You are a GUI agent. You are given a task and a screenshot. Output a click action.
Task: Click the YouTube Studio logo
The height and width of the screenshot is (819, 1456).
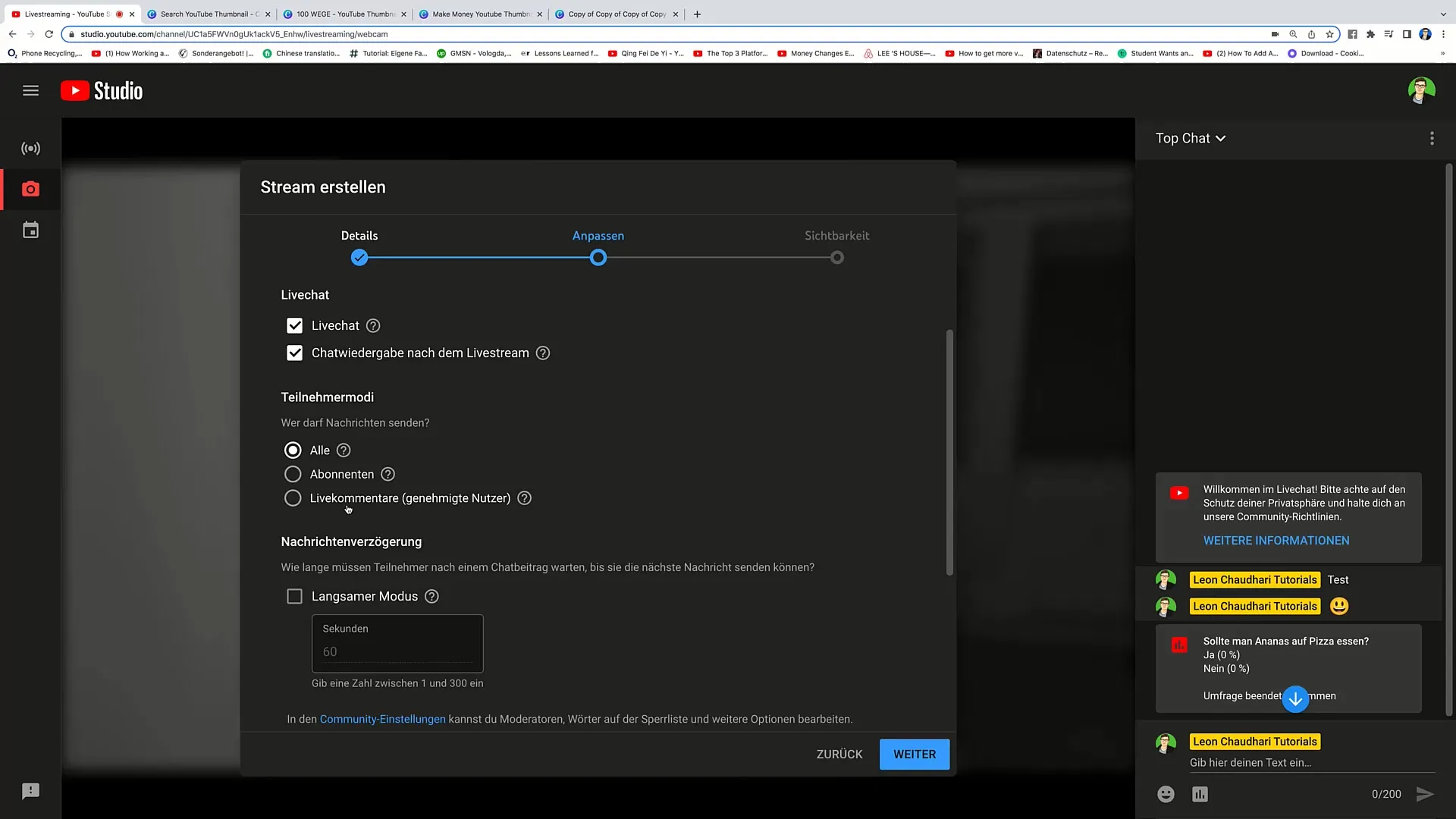click(x=102, y=91)
